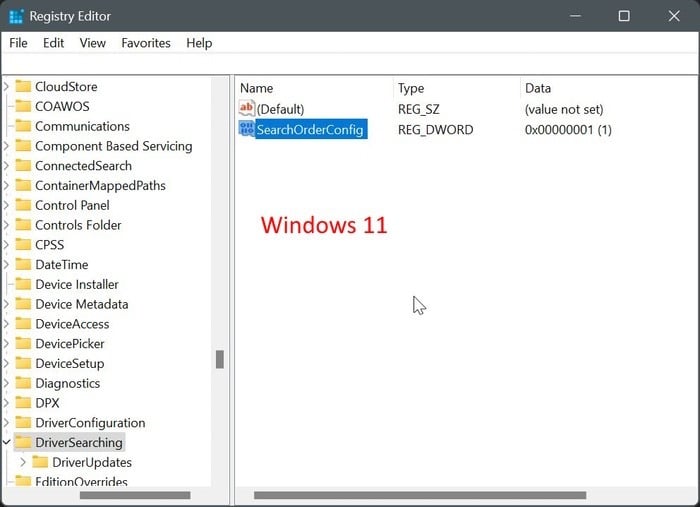
Task: Expand the ConnectedSearch key
Action: tap(6, 165)
